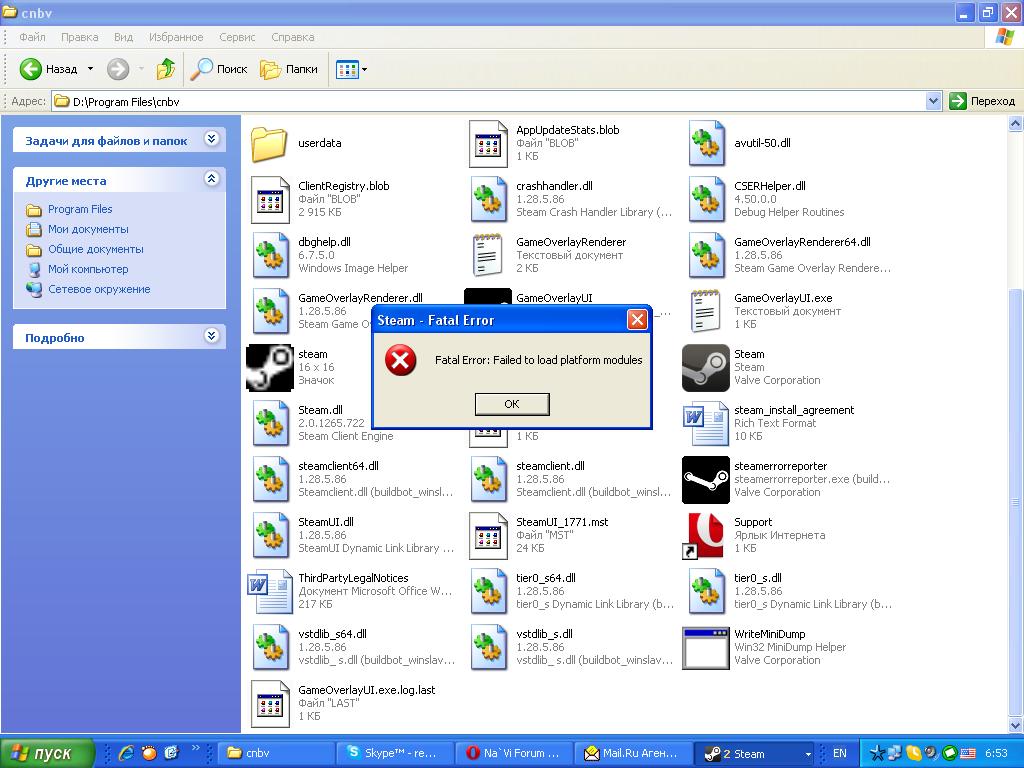Select the GameOverlayUI.exe text document icon
The height and width of the screenshot is (768, 1024).
706,312
